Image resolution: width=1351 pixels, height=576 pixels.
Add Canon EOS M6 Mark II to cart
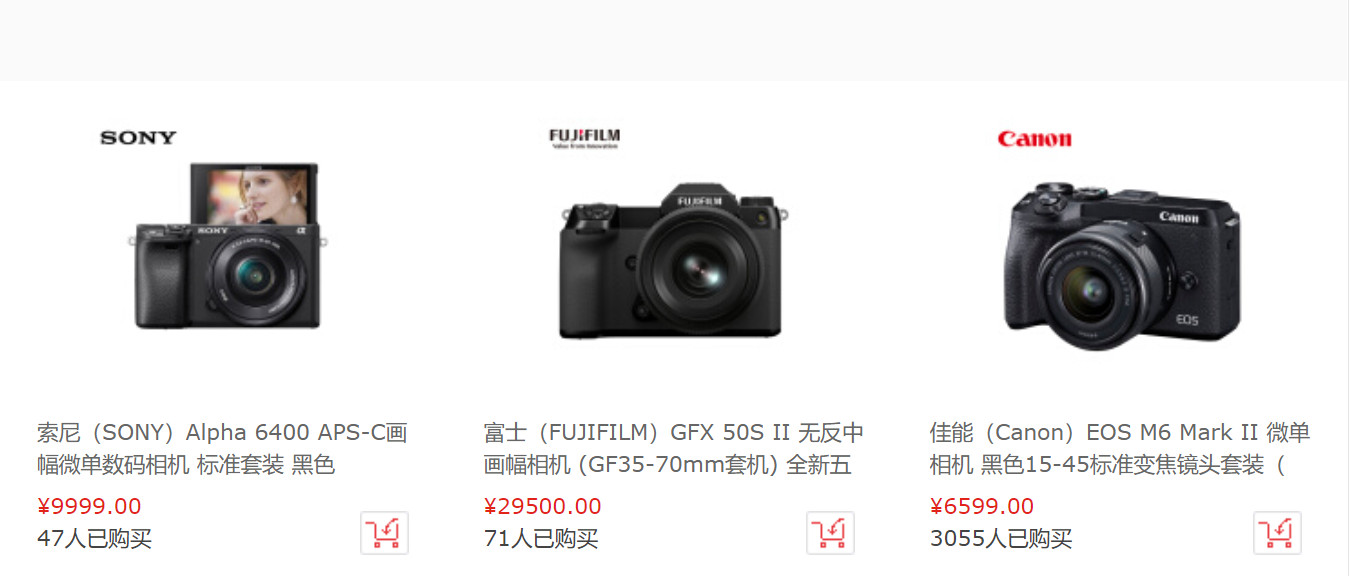1277,533
